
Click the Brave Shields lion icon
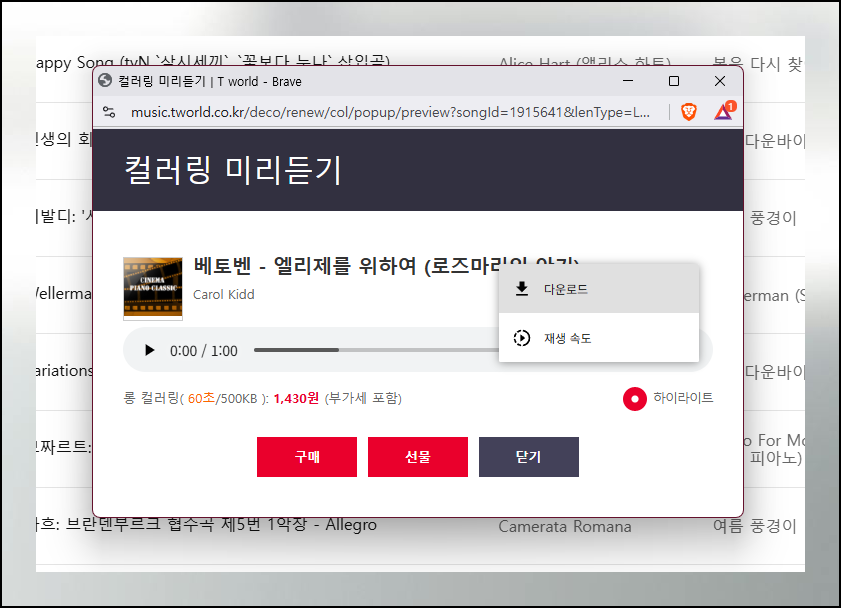[x=689, y=112]
